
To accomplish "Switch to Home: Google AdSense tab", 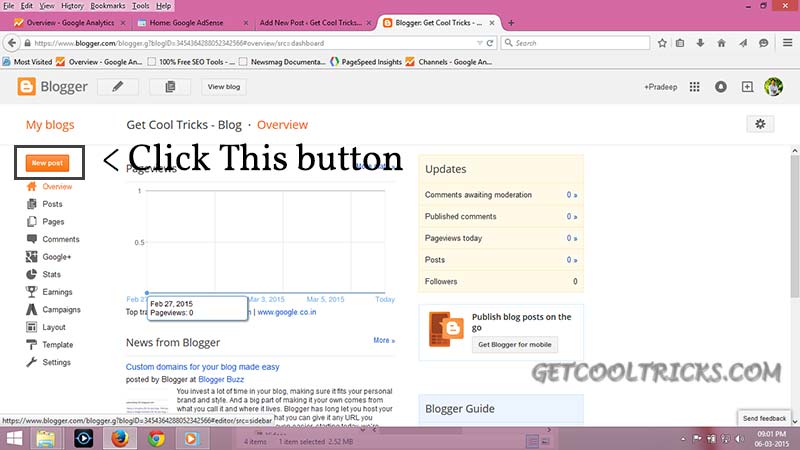I will point(191,23).
